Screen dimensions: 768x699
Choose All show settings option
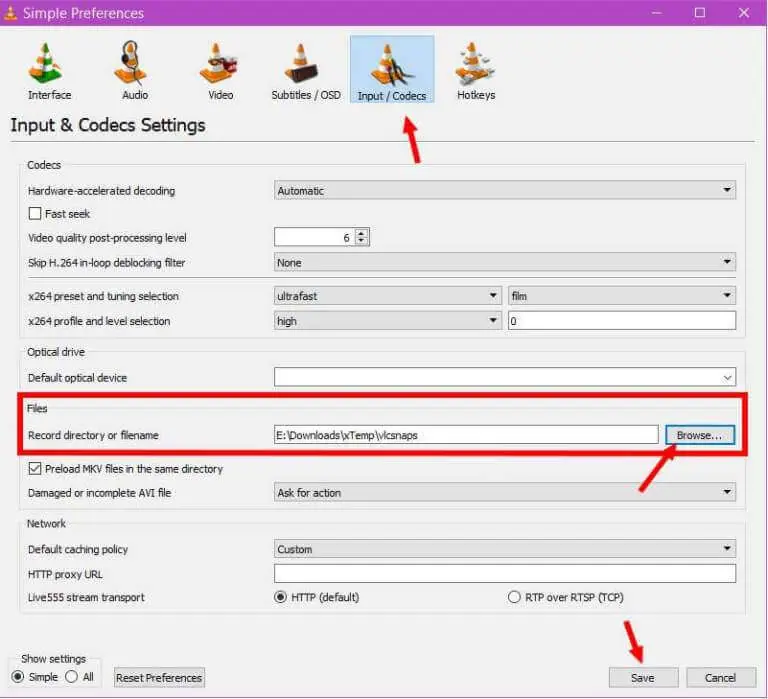click(72, 677)
